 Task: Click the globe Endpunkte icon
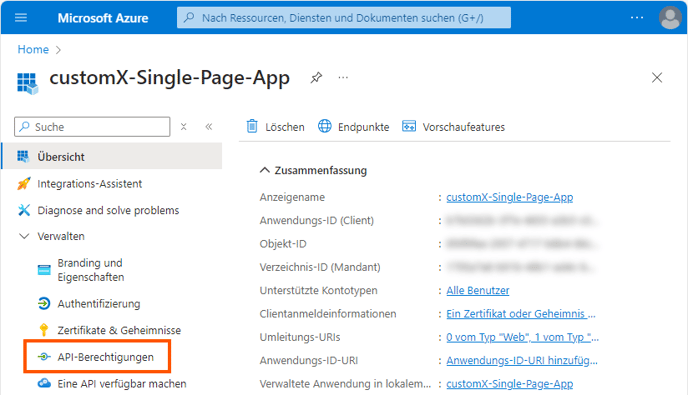coord(325,126)
